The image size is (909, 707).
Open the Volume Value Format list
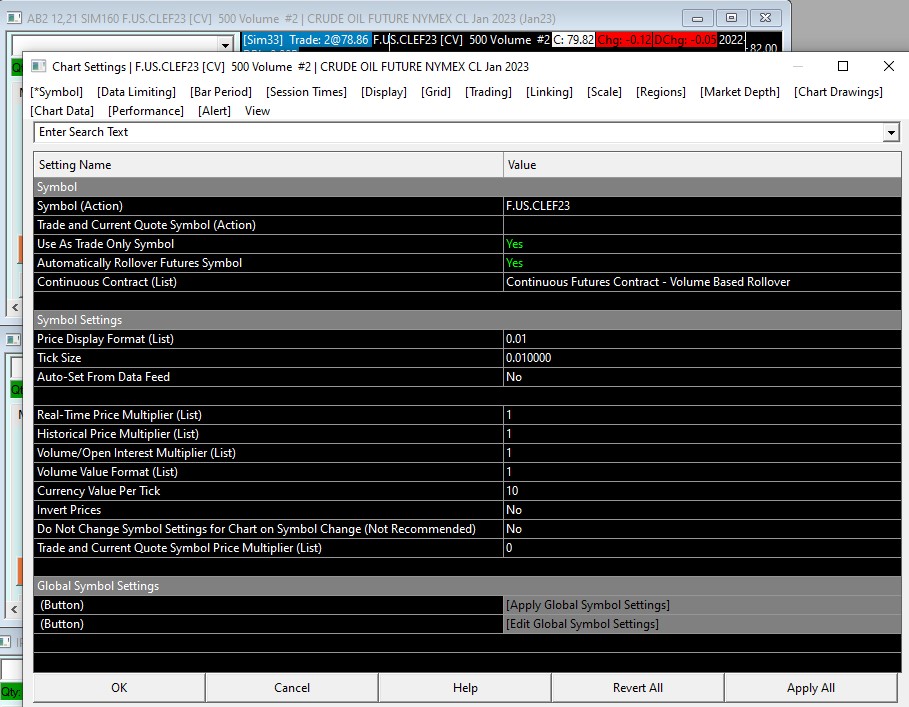click(510, 472)
